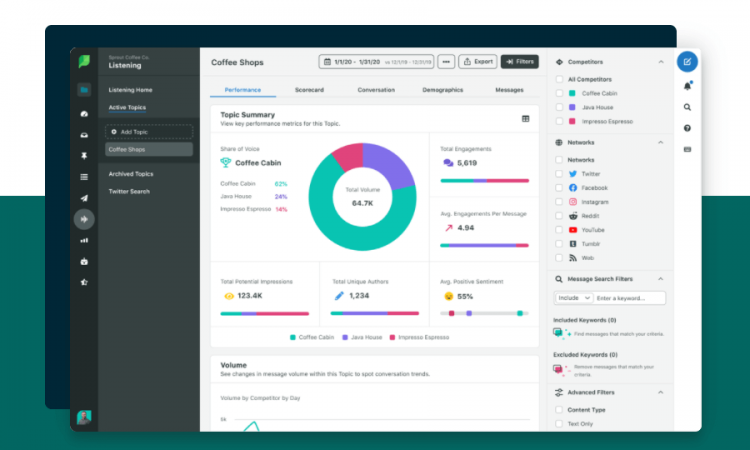The height and width of the screenshot is (450, 750).
Task: Click the Sprout leaf logo
Action: (x=84, y=62)
